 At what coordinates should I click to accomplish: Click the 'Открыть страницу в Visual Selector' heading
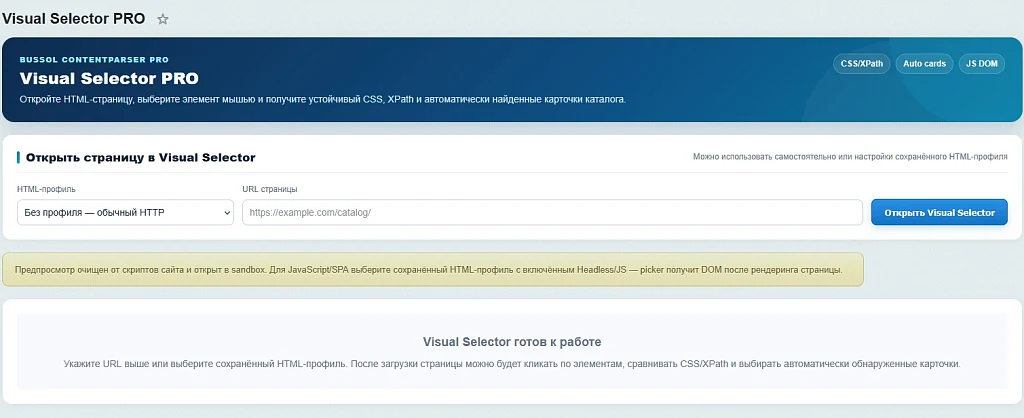click(140, 157)
